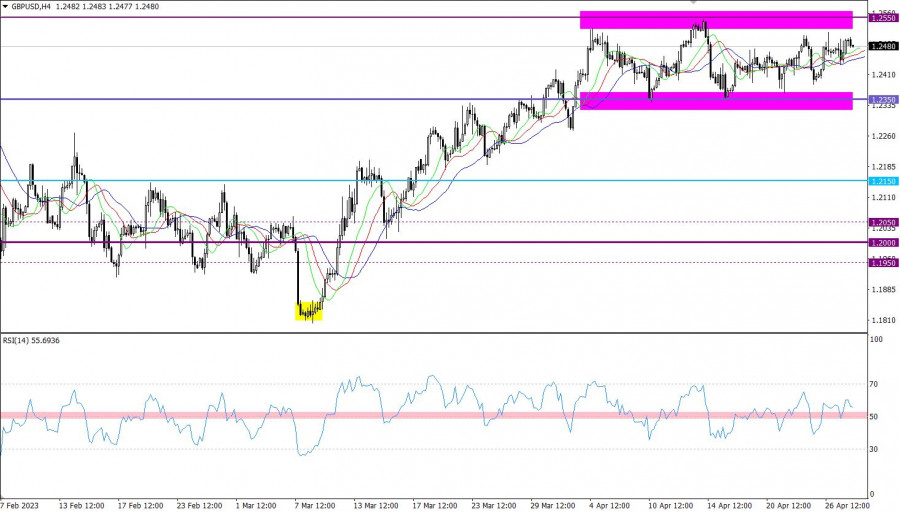Click the yellow highlighted low near 7 Mar
The height and width of the screenshot is (512, 900).
310,311
